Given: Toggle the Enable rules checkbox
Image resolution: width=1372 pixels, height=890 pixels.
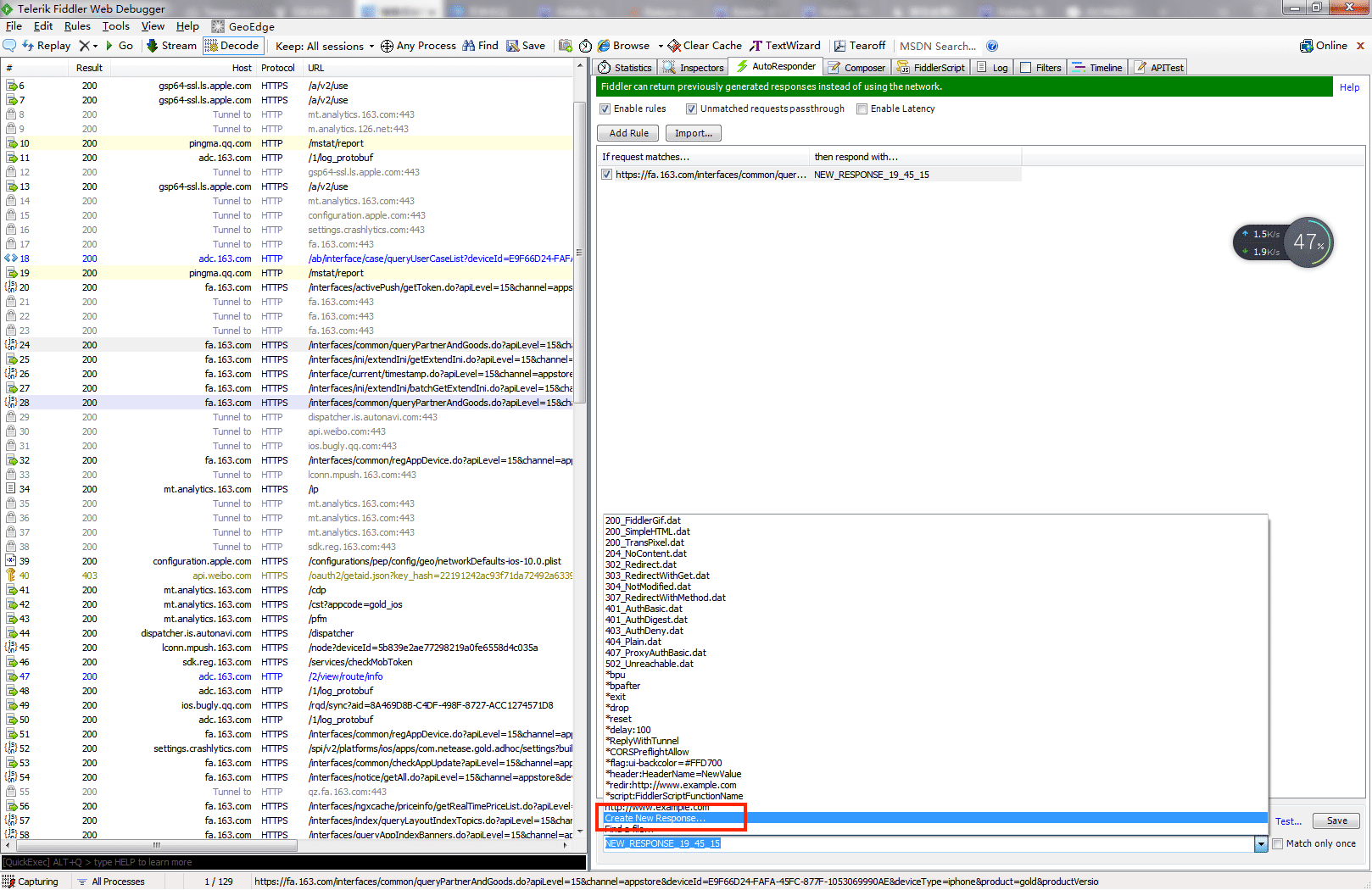Looking at the screenshot, I should pyautogui.click(x=605, y=108).
